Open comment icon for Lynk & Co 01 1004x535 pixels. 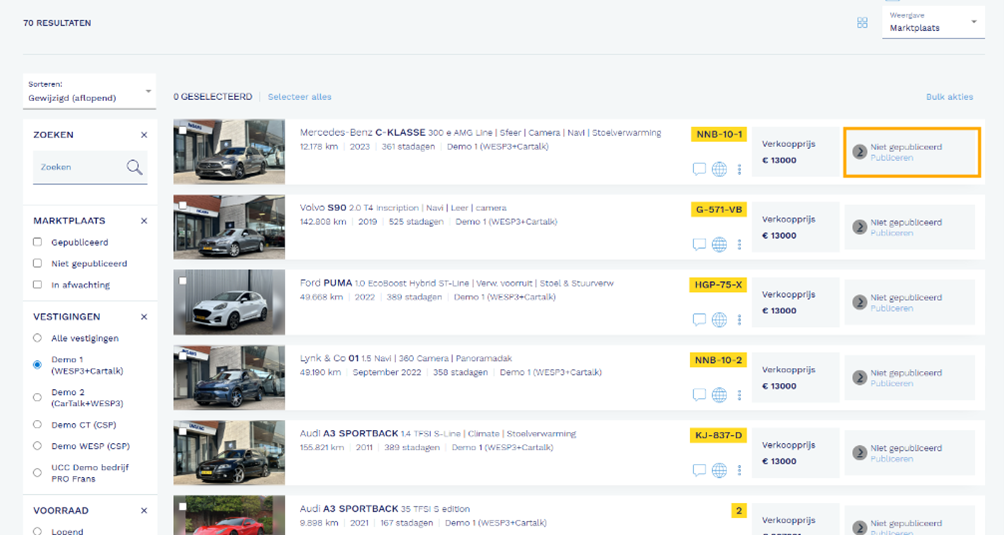tap(699, 395)
